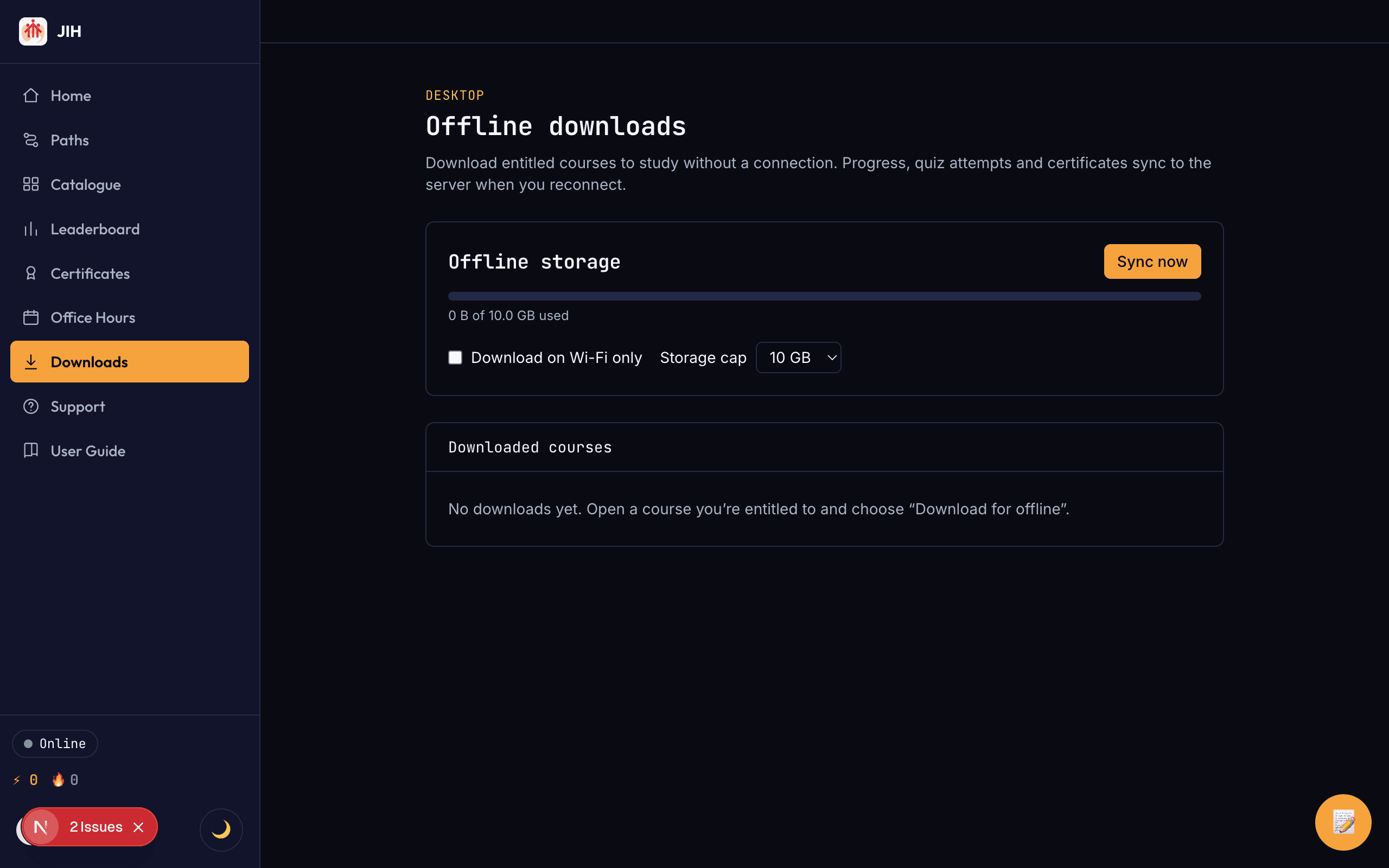Screen dimensions: 1389x868
Task: Click the Leaderboard bar chart icon
Action: 31,229
